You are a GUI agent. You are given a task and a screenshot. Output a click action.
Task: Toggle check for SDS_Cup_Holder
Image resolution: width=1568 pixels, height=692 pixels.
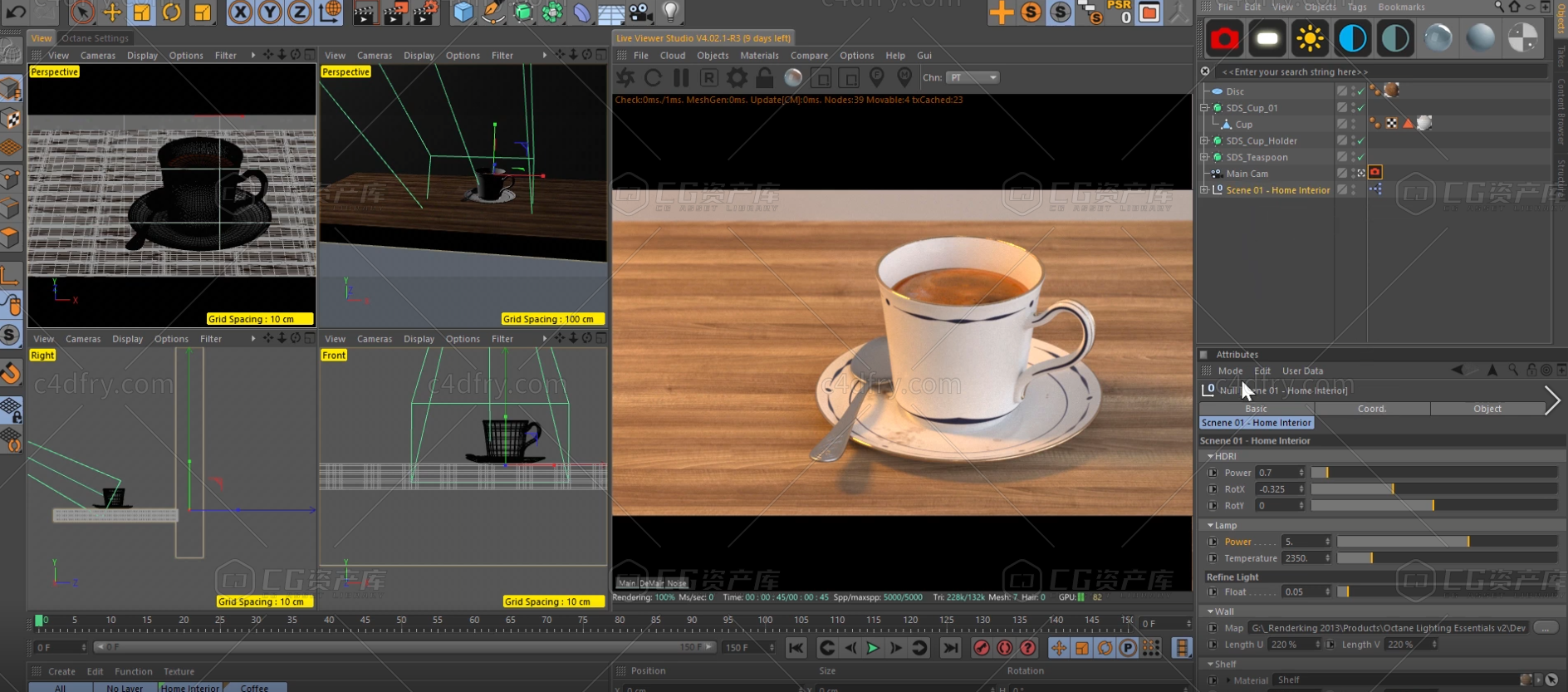[x=1360, y=141]
